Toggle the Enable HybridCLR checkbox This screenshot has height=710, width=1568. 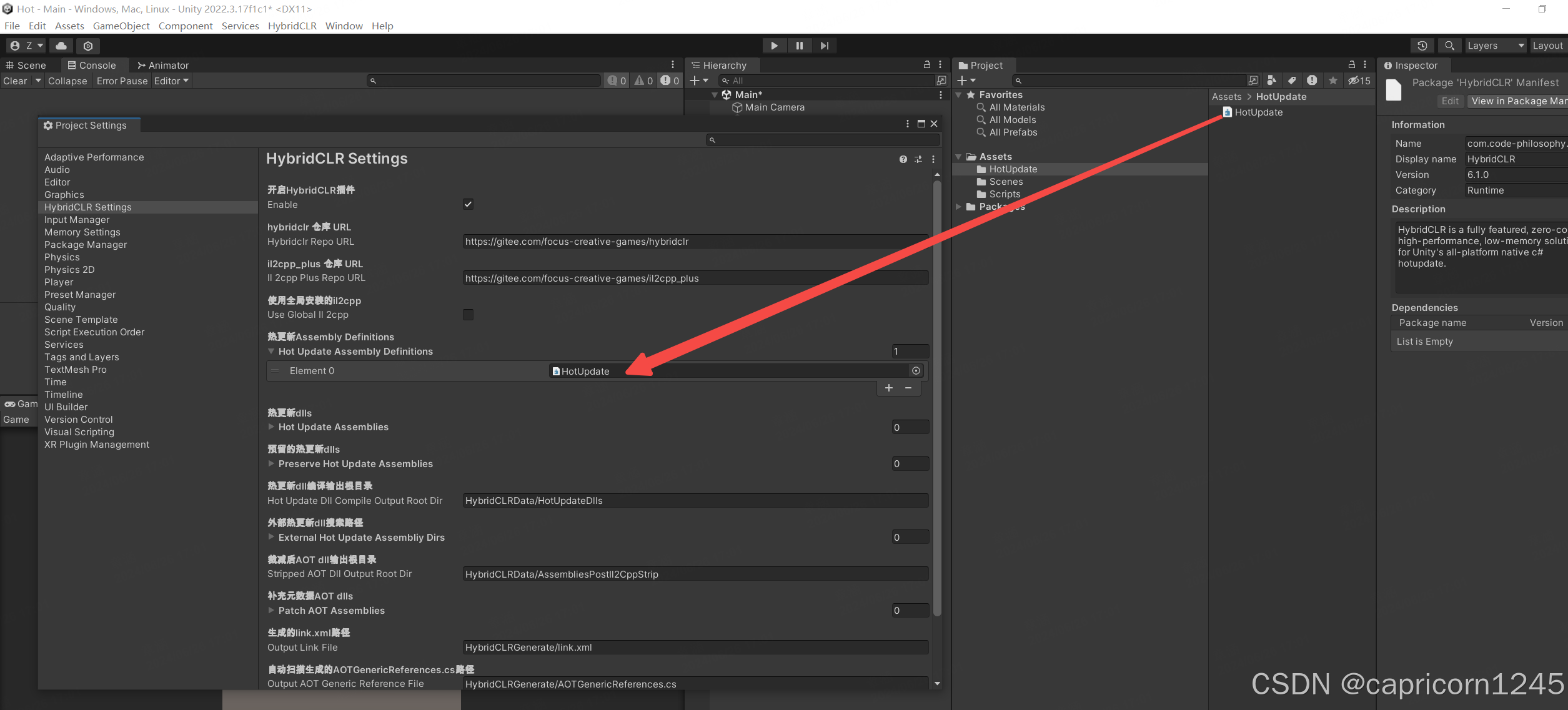[x=468, y=204]
